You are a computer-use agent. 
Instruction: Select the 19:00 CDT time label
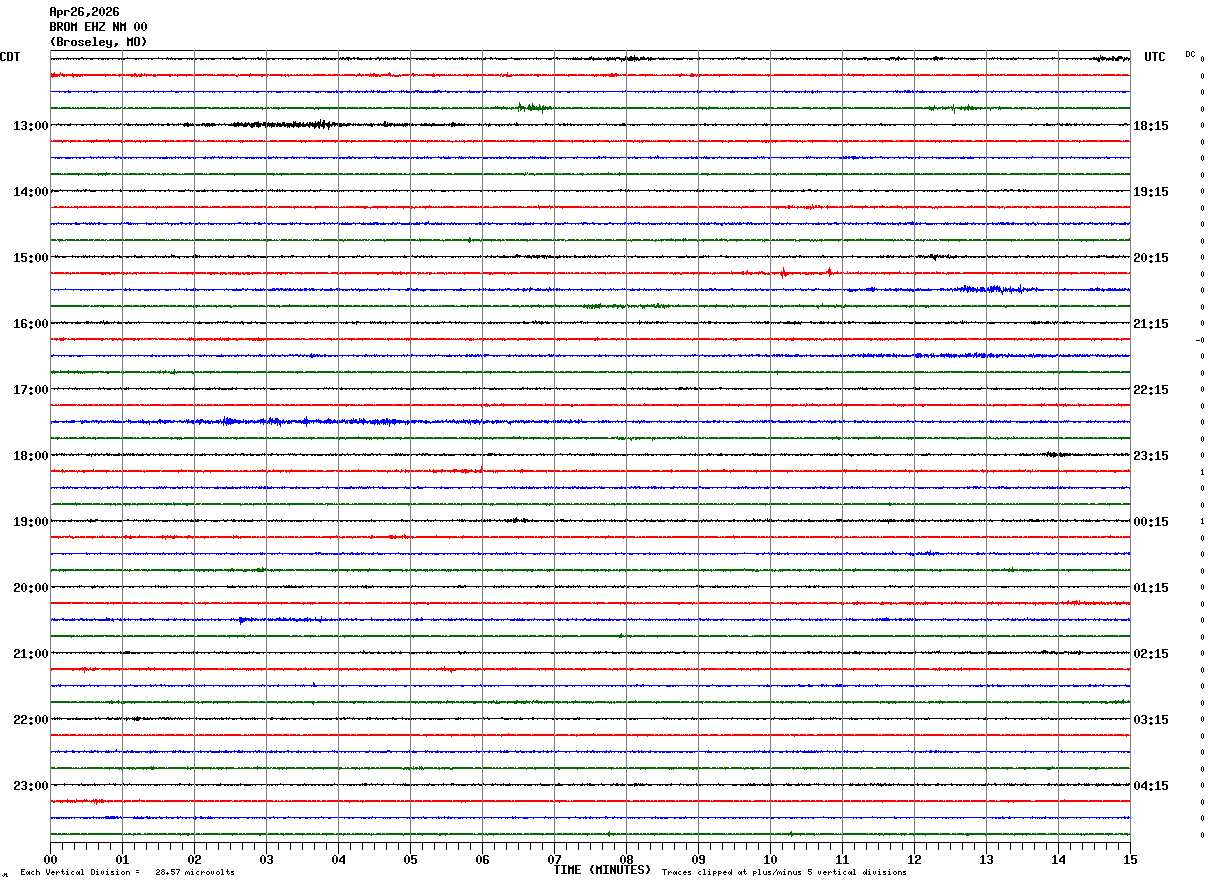pos(30,522)
